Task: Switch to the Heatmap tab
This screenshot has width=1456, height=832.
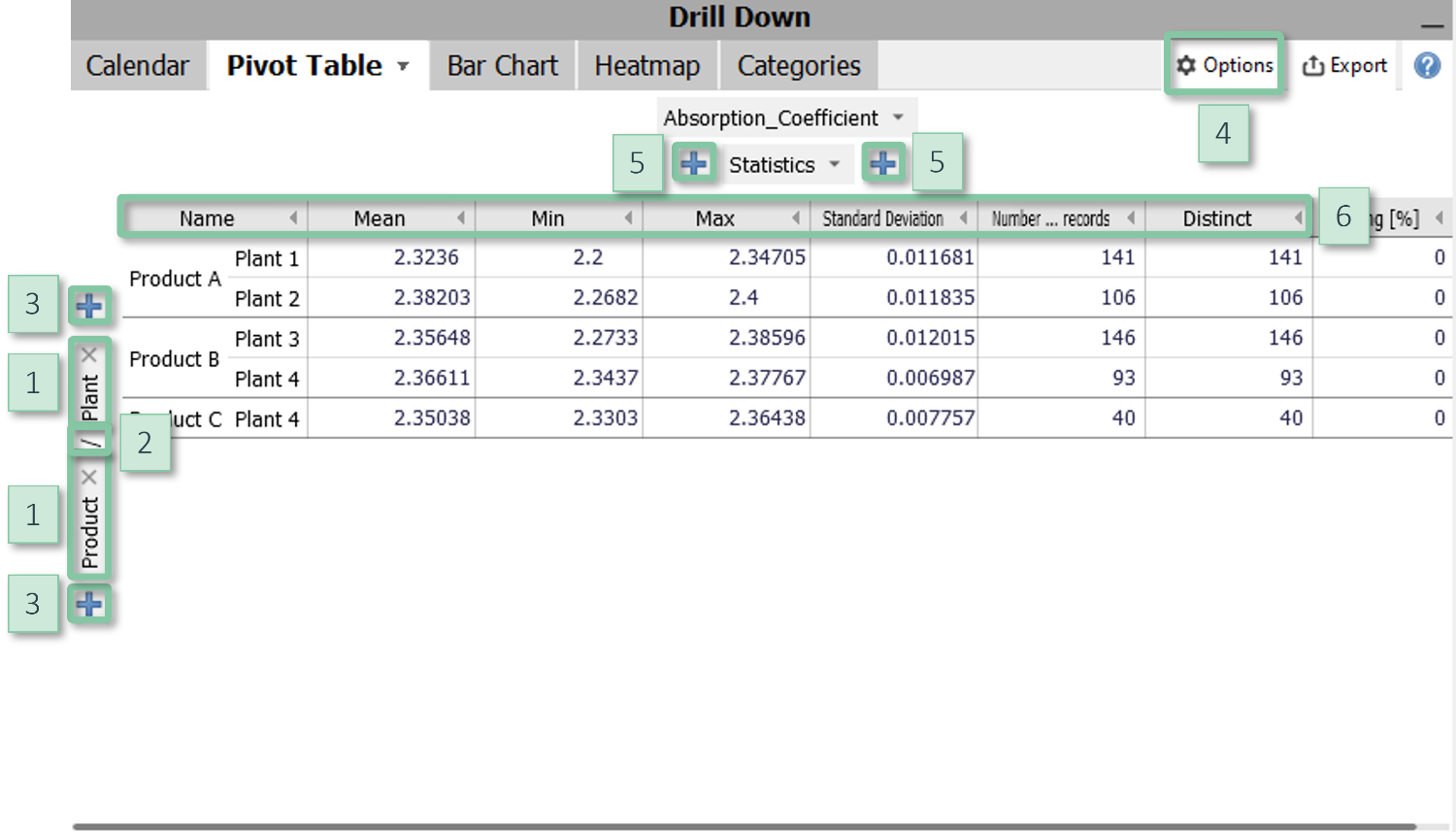Action: pos(646,66)
